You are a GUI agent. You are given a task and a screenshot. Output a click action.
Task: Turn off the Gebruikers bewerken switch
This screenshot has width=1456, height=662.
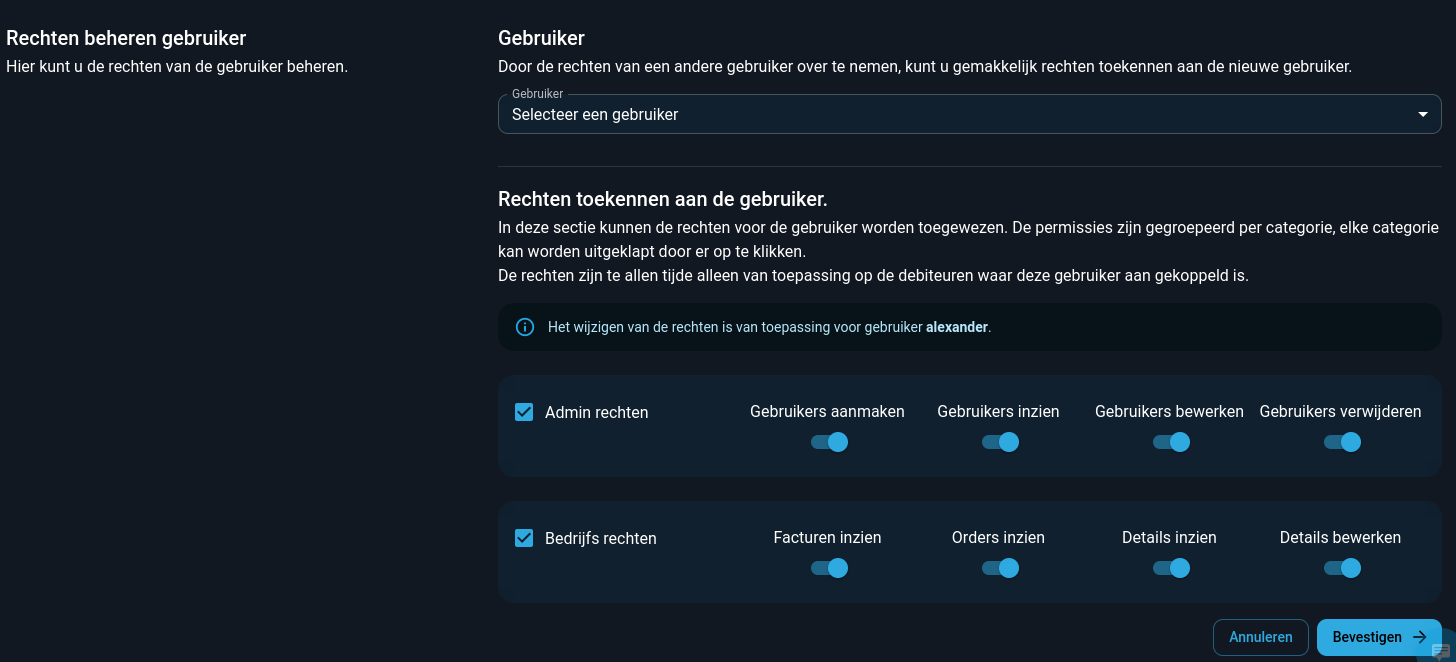(1171, 442)
